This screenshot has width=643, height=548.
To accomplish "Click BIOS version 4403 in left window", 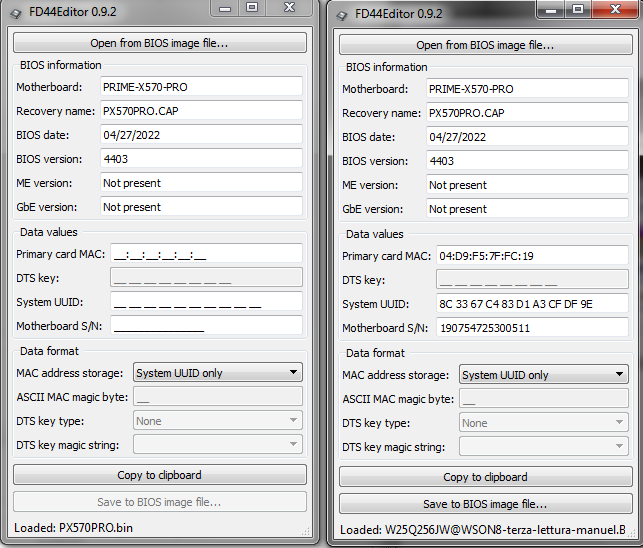I will (201, 158).
